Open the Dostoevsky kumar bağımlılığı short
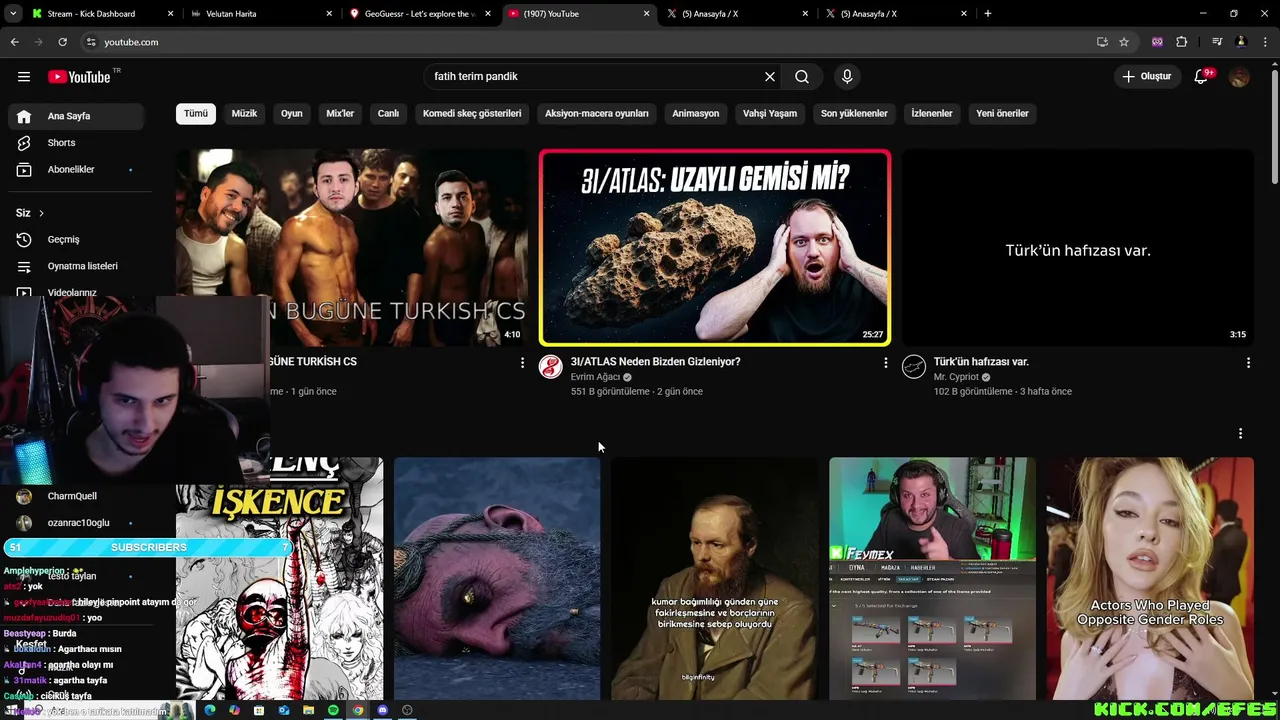1280x720 pixels. click(x=715, y=578)
